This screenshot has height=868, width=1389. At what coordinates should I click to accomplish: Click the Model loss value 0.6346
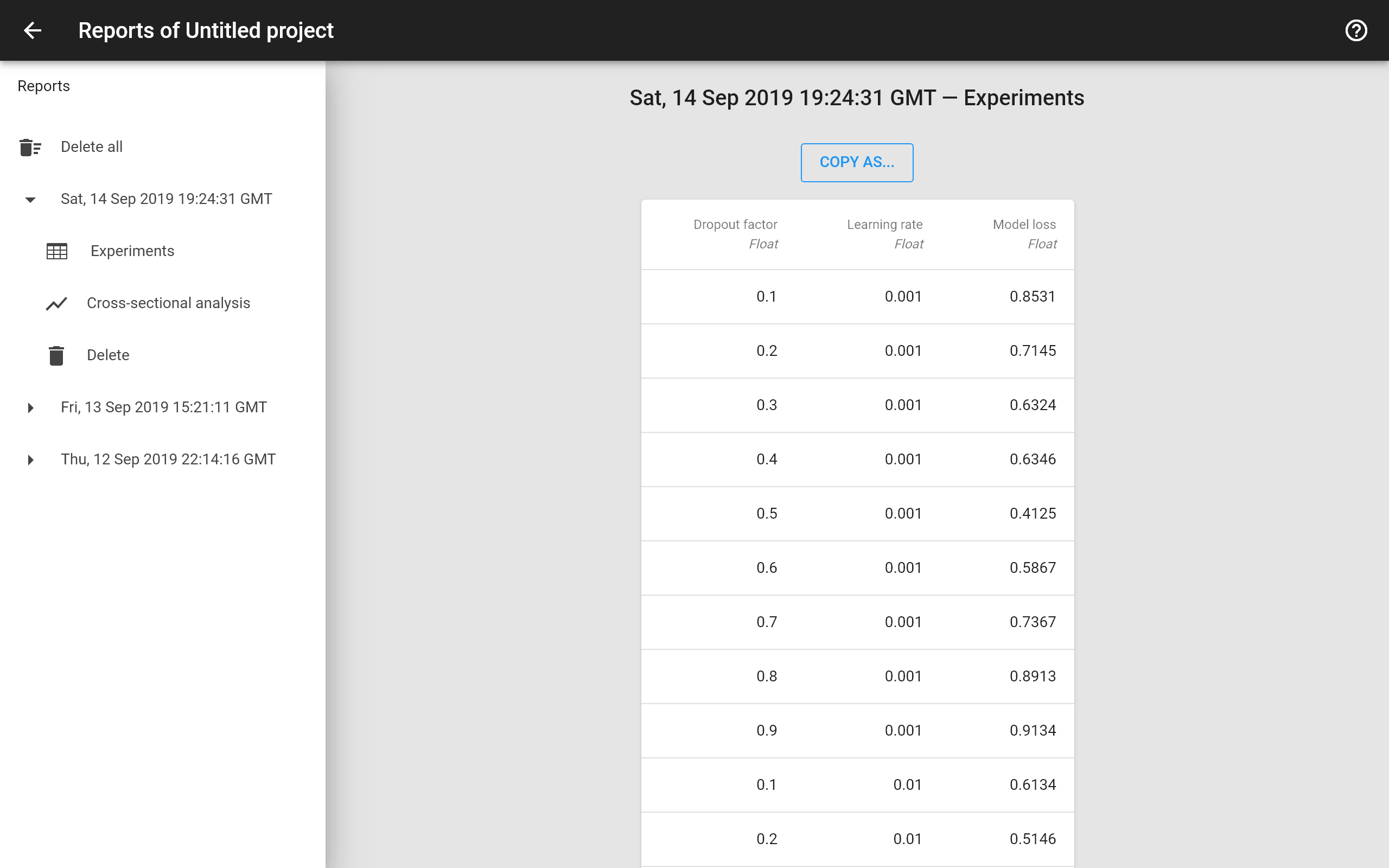[1033, 459]
